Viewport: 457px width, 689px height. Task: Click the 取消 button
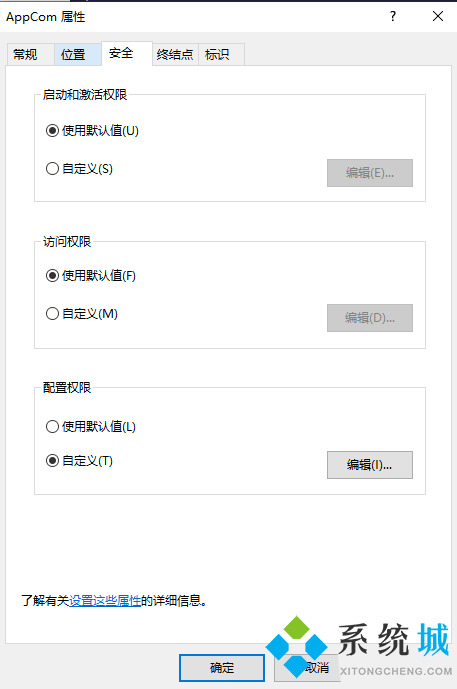[x=317, y=668]
